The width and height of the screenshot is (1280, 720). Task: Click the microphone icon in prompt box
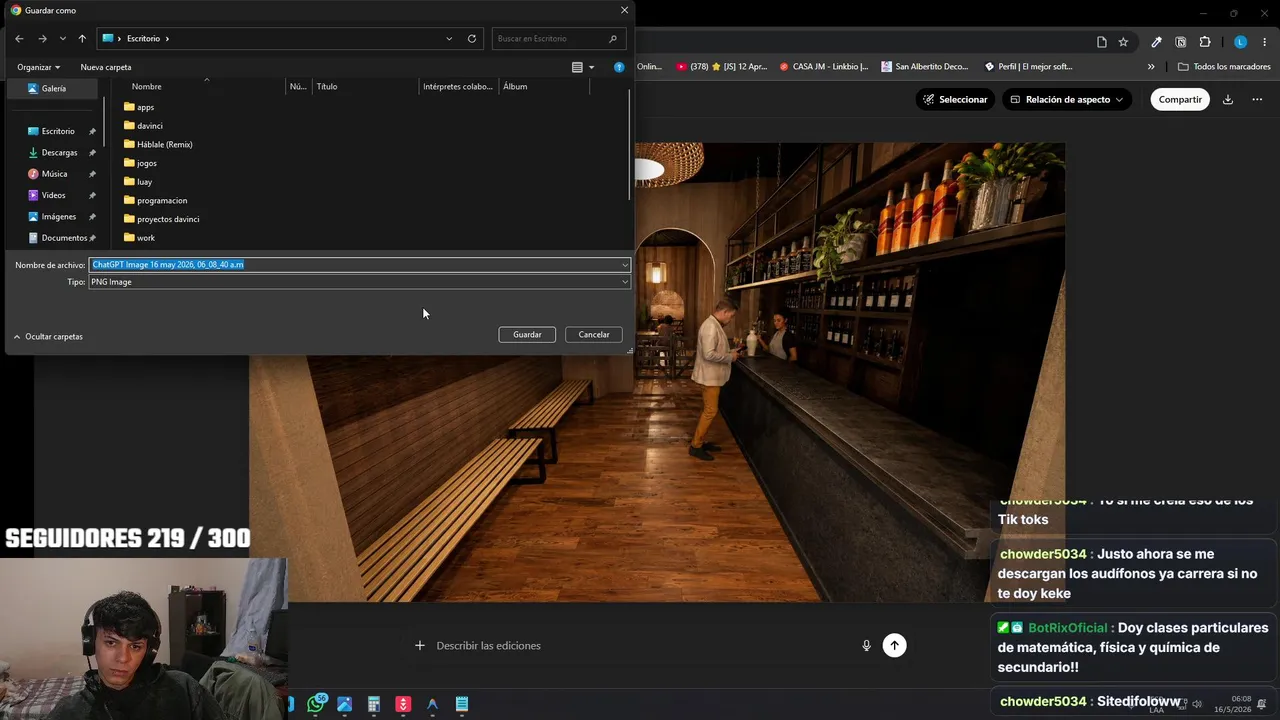(866, 646)
